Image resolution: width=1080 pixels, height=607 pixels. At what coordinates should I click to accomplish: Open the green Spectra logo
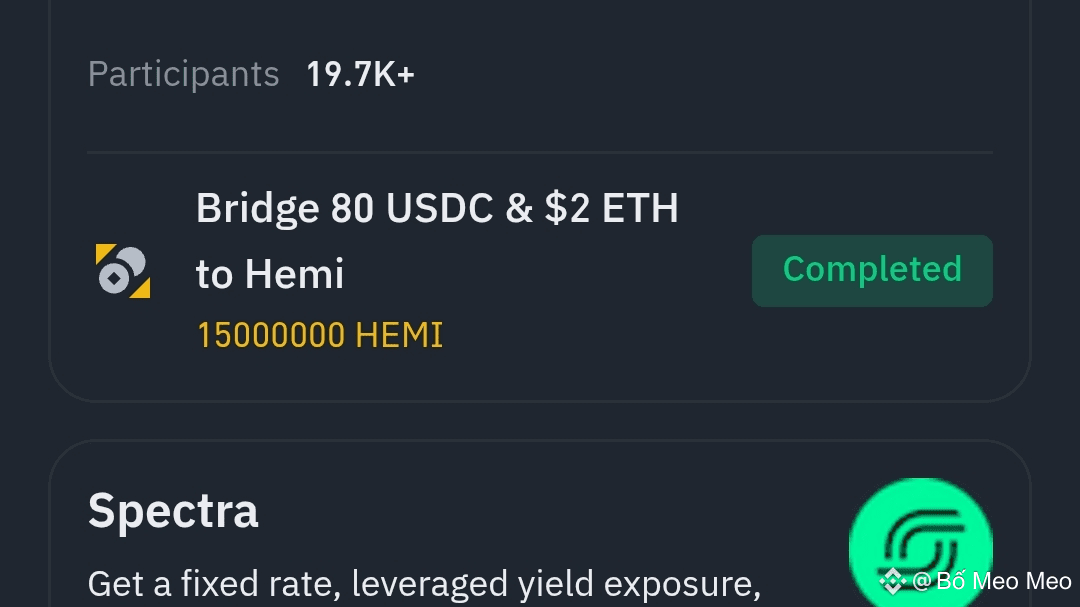coord(920,542)
